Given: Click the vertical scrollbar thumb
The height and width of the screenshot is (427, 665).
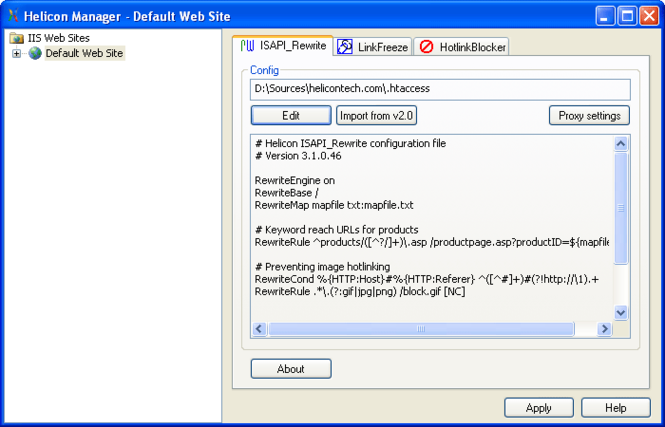Looking at the screenshot, I should tap(620, 208).
